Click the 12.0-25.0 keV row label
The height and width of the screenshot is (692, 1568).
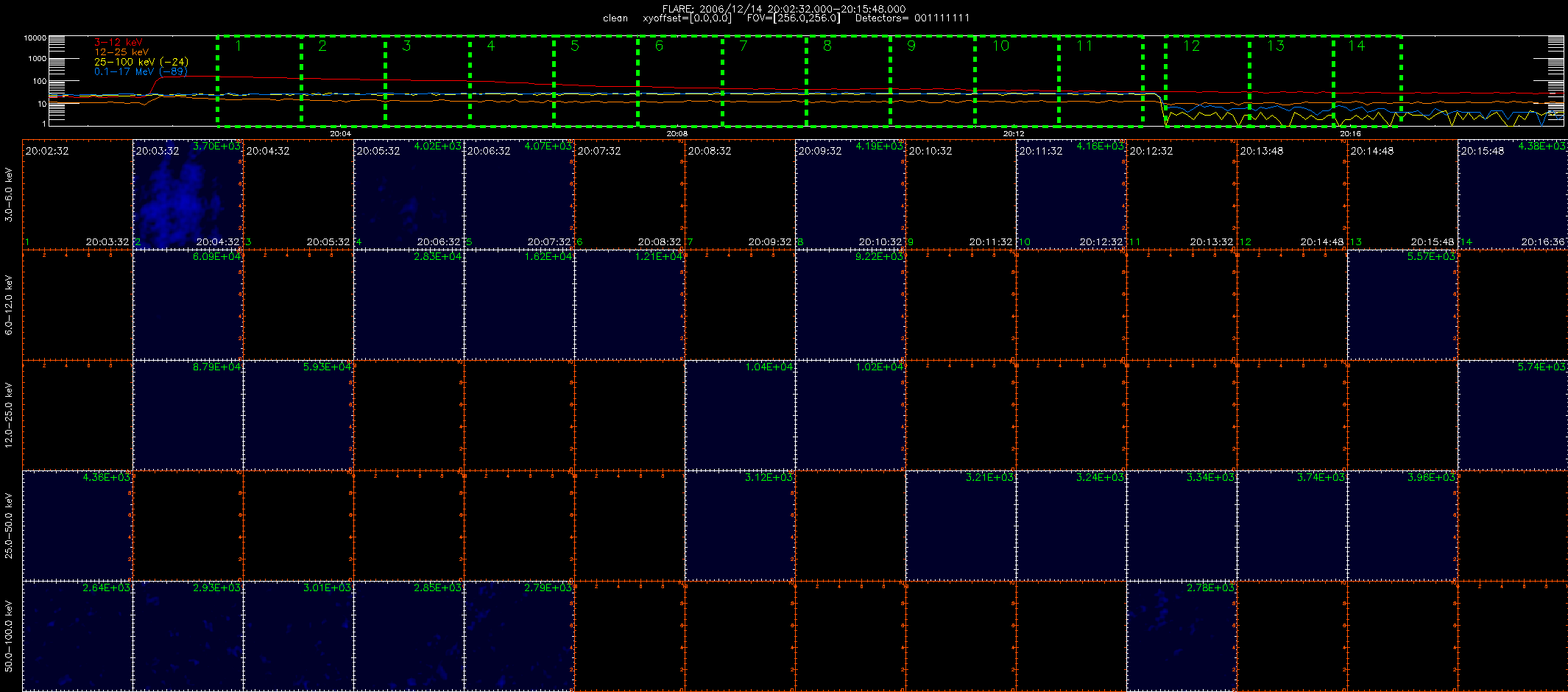9,415
